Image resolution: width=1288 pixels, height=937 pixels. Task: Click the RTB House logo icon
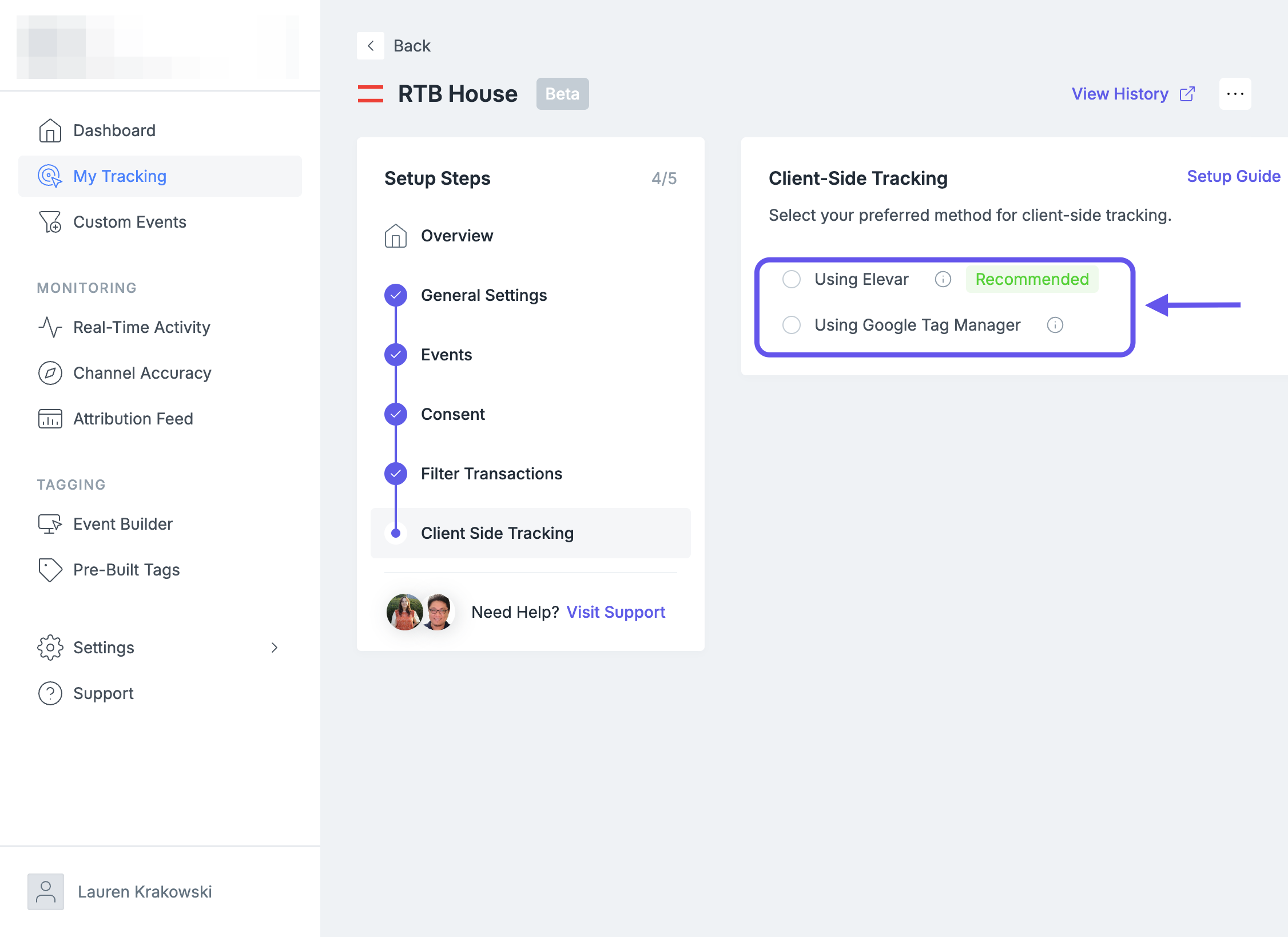point(371,94)
